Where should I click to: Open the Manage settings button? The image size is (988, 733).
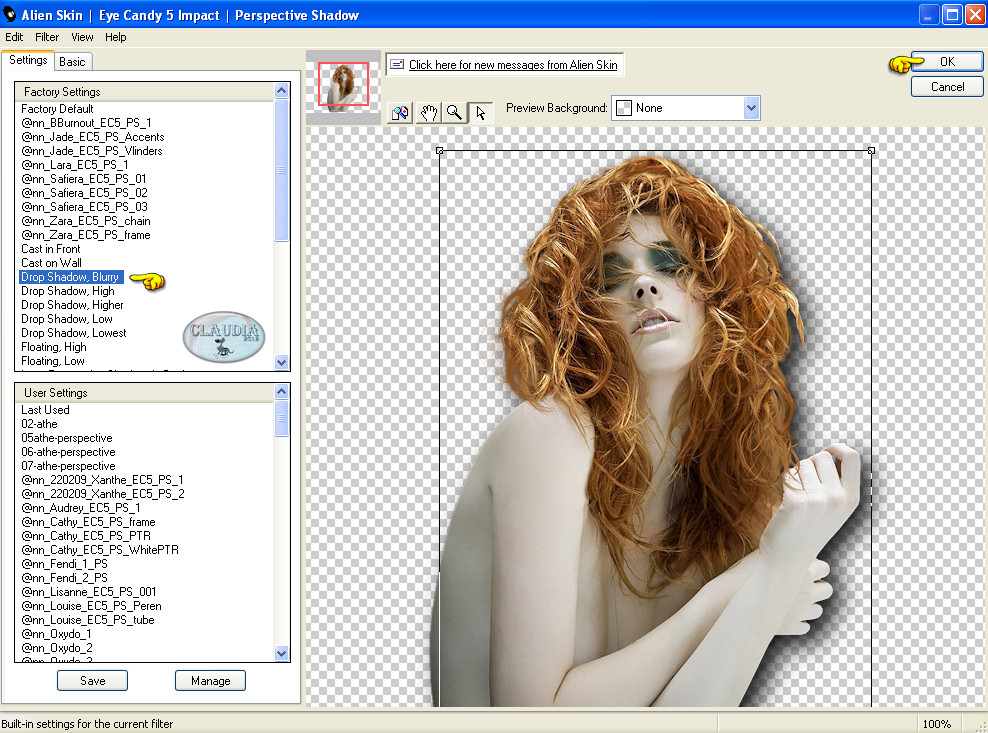point(210,681)
